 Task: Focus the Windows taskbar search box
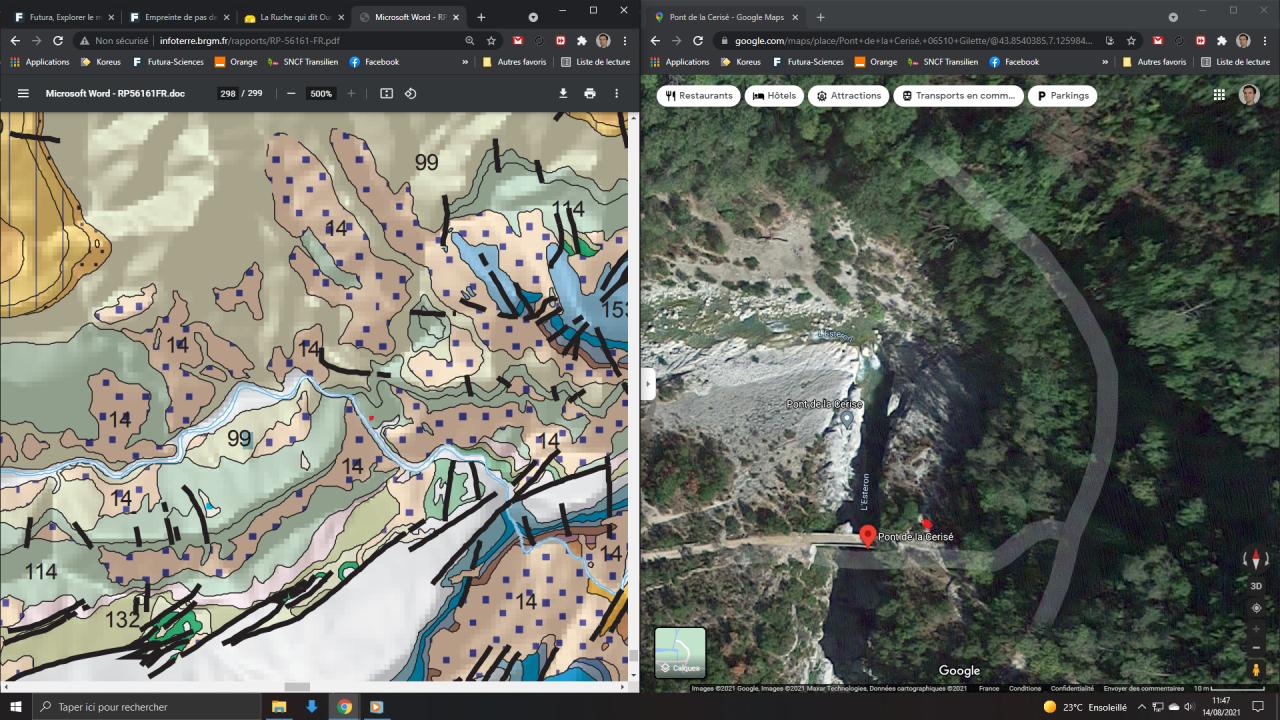point(147,707)
